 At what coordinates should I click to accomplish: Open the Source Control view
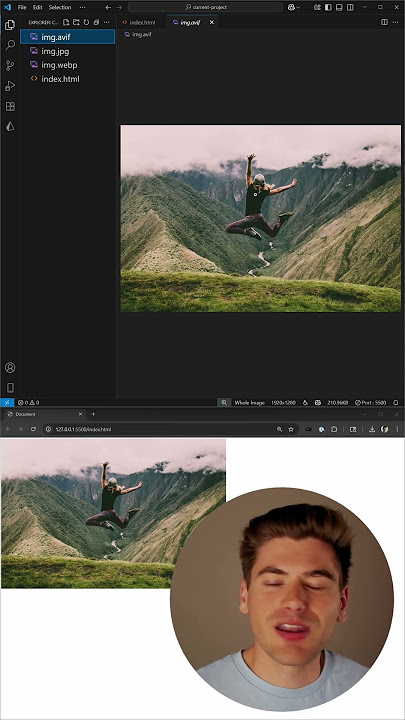click(x=10, y=65)
